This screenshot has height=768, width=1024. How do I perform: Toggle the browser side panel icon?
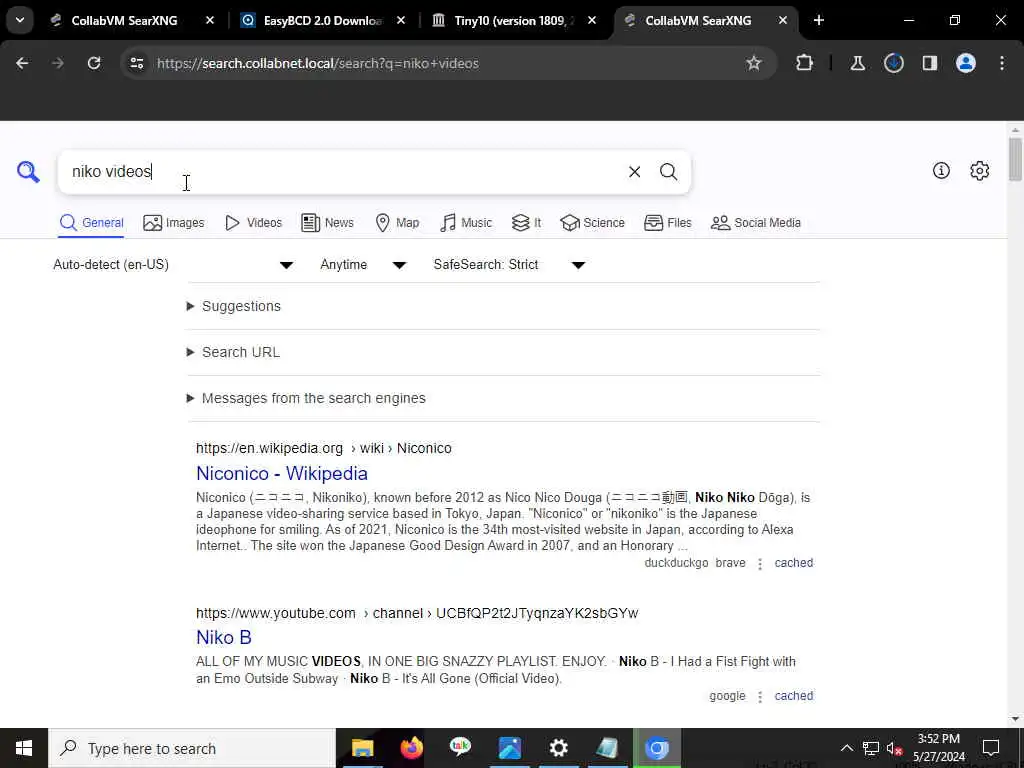[929, 63]
